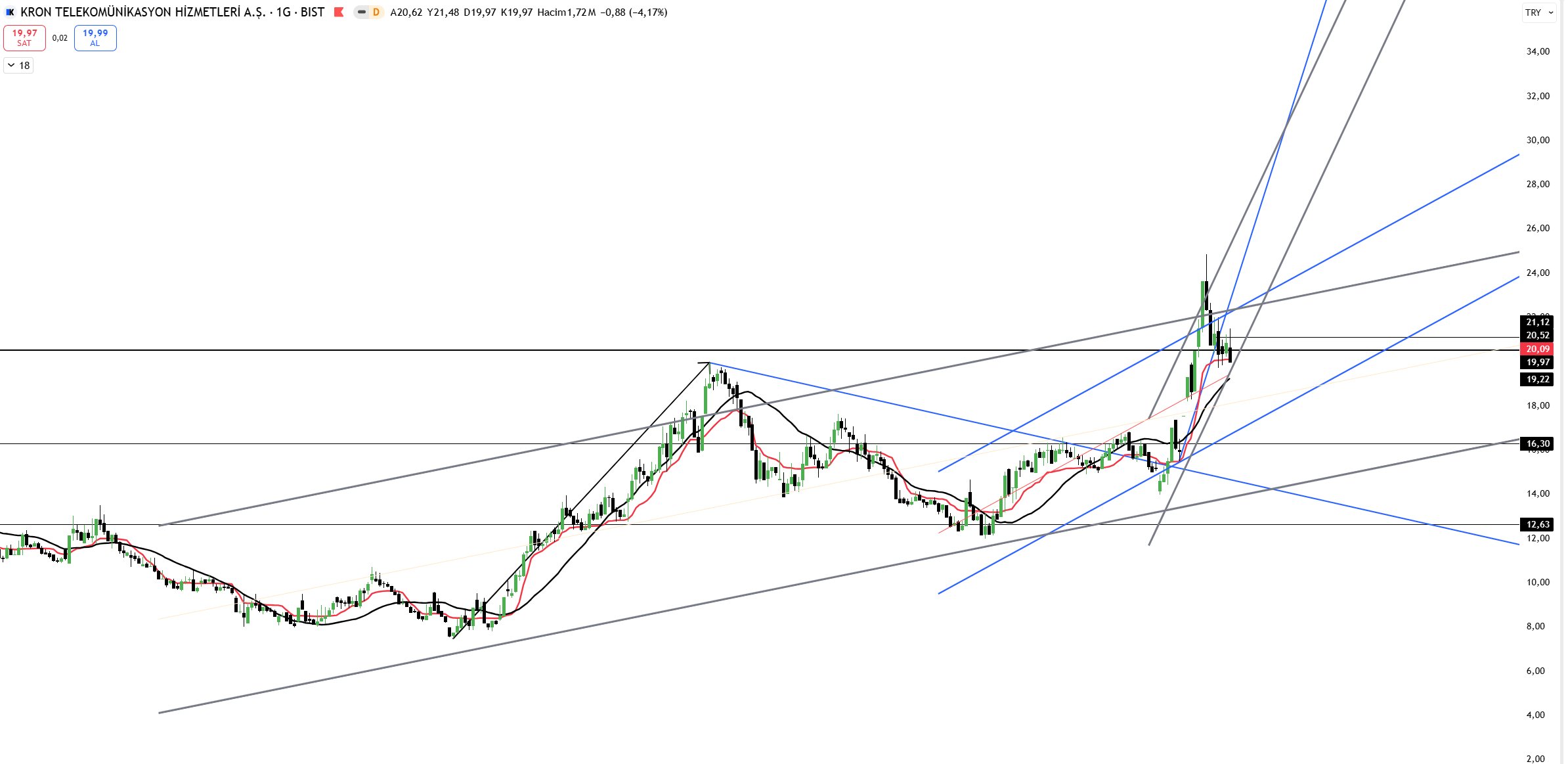Click the 19,99 AL buy button

tap(95, 37)
